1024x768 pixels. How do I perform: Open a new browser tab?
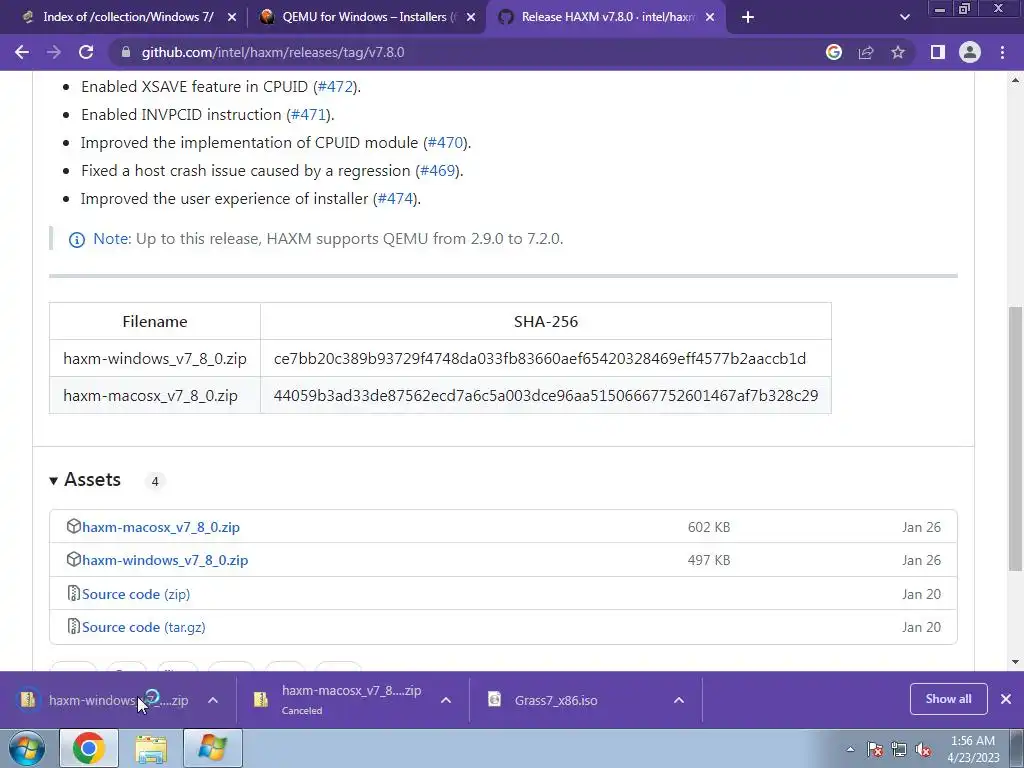click(748, 17)
